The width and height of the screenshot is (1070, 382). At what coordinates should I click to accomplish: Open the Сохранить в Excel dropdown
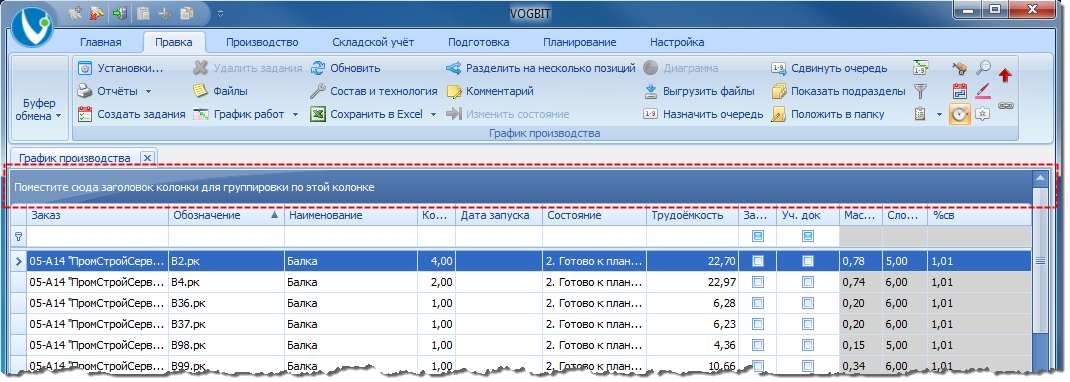click(x=433, y=115)
